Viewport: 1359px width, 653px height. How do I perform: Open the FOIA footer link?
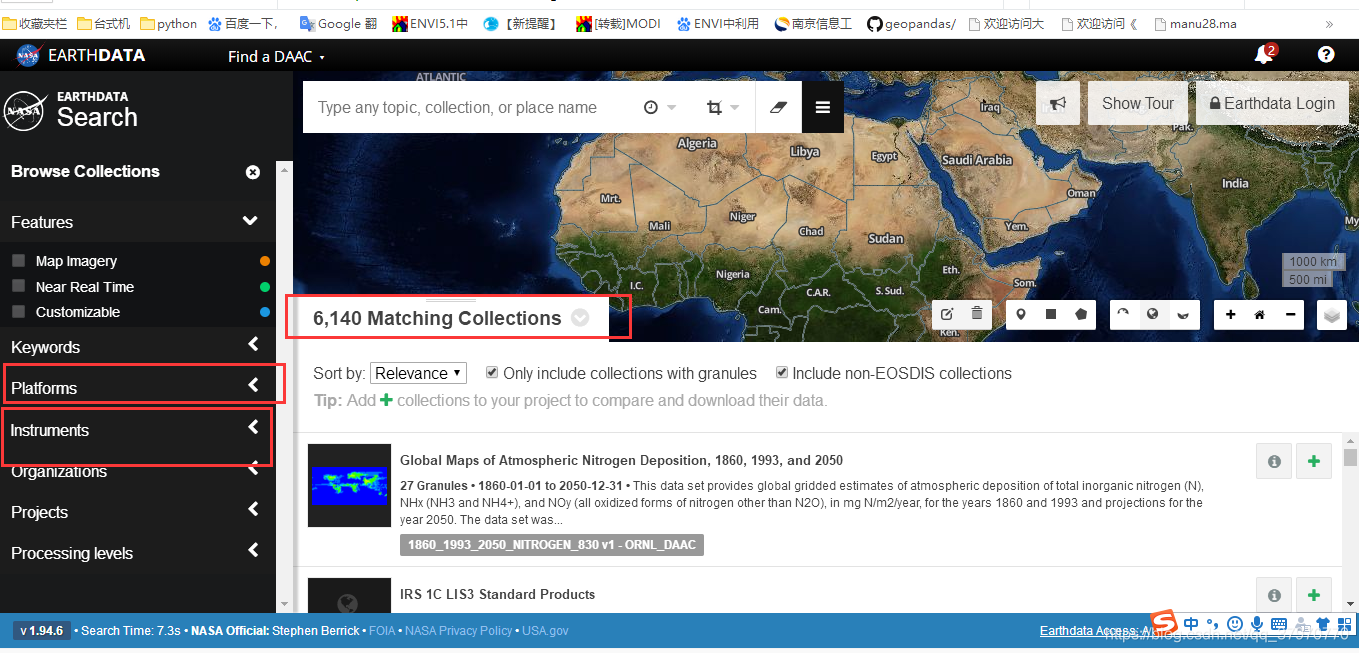tap(382, 631)
